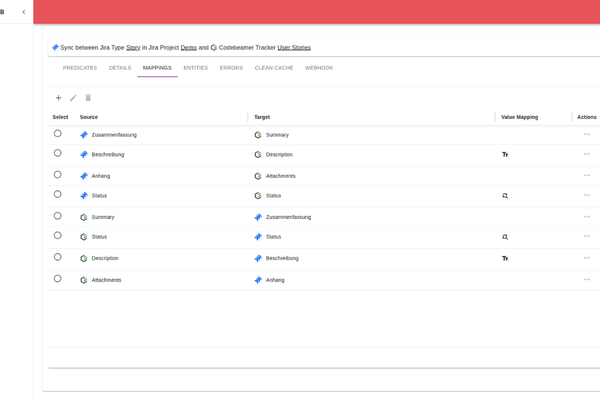
Task: Select the Mappings tab
Action: click(157, 68)
